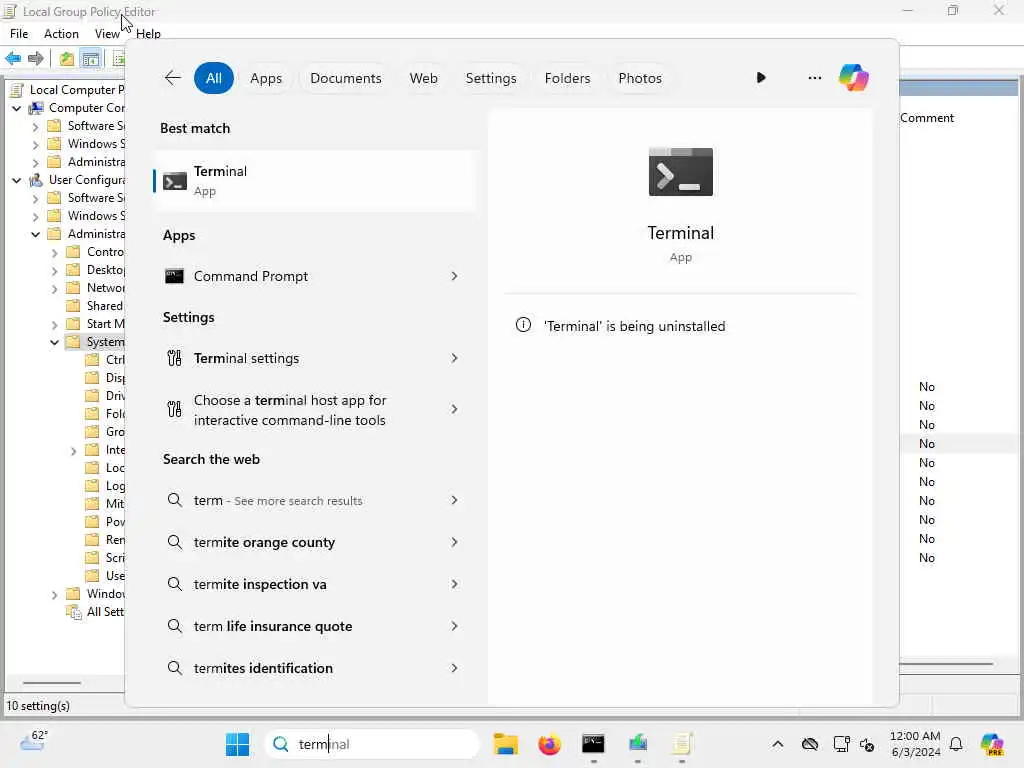Expand the 'termite orange county' chevron
Image resolution: width=1024 pixels, height=768 pixels.
454,542
